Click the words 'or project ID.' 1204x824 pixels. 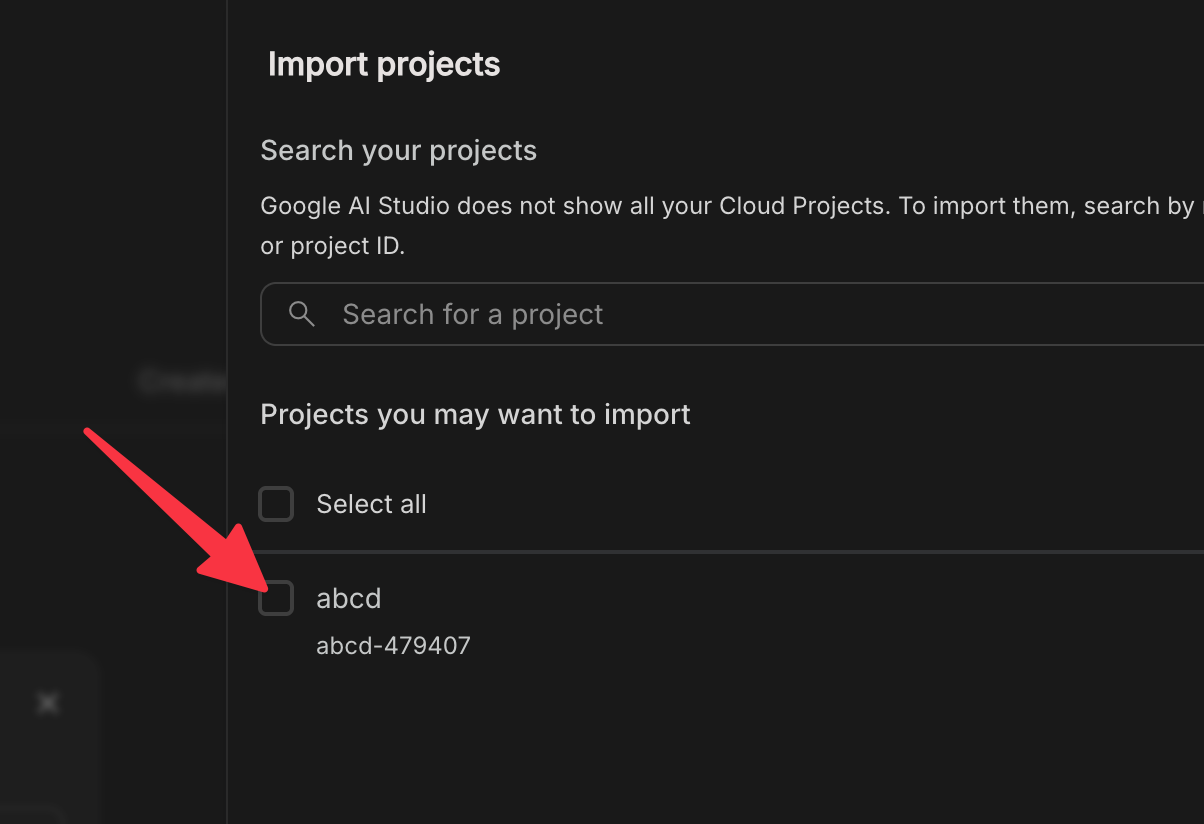click(x=332, y=246)
